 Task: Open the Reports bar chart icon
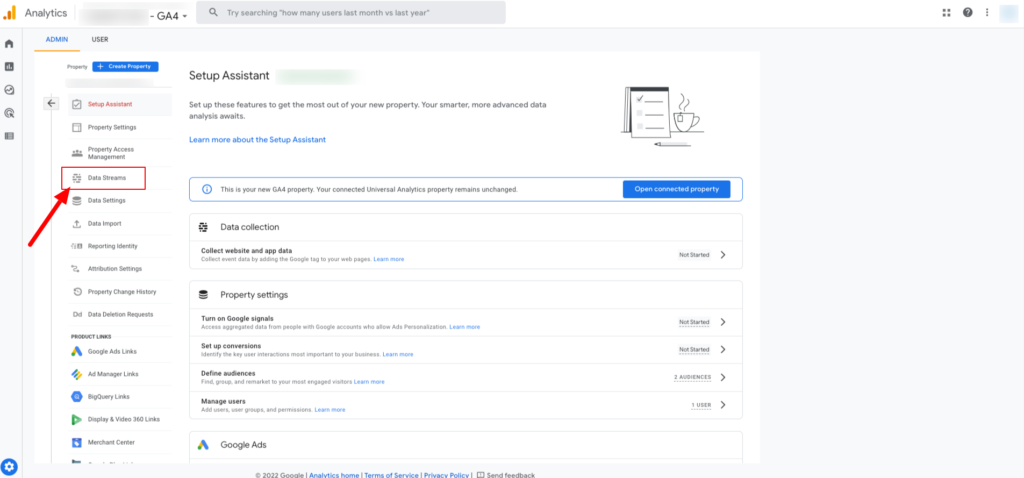9,67
